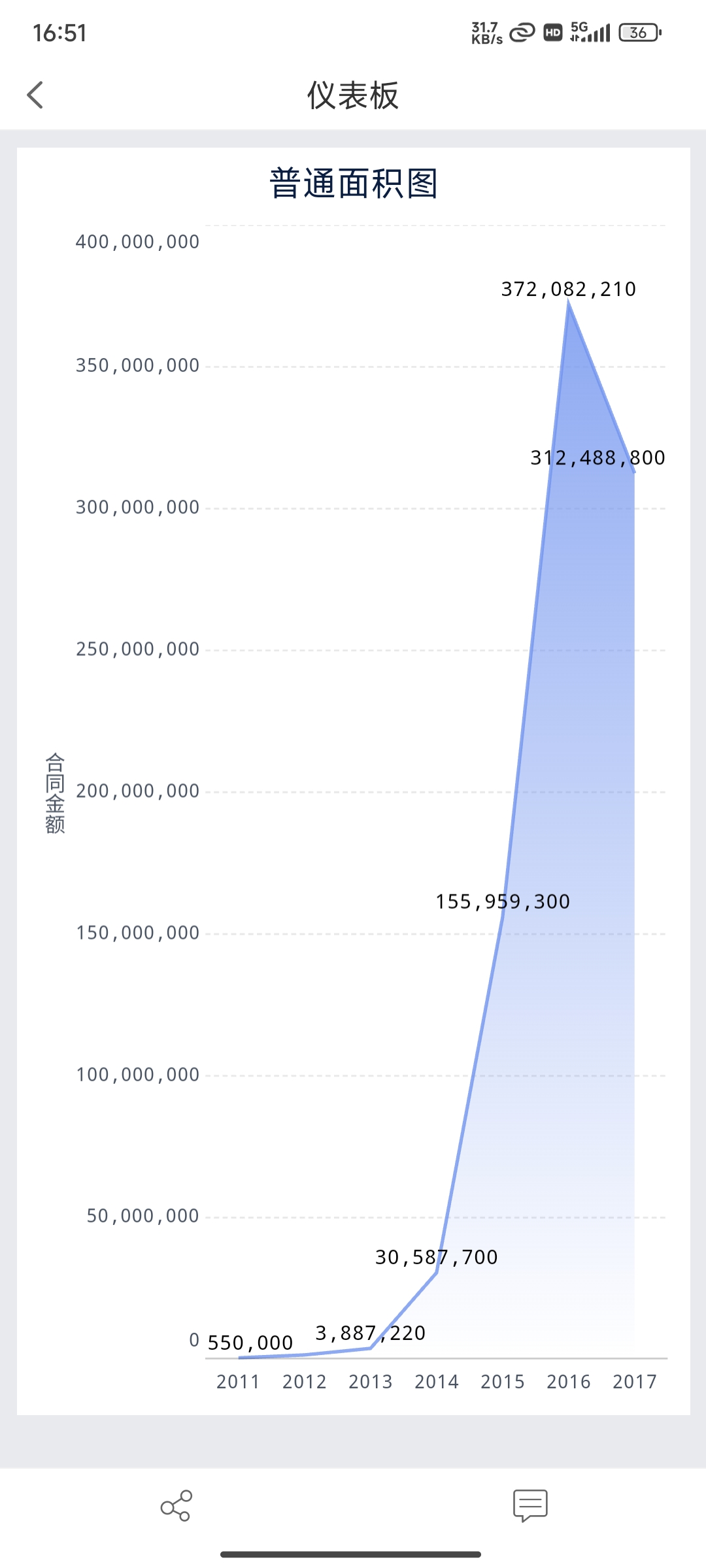Tap the 3,887,220 data label
This screenshot has width=706, height=1568.
click(x=370, y=1333)
